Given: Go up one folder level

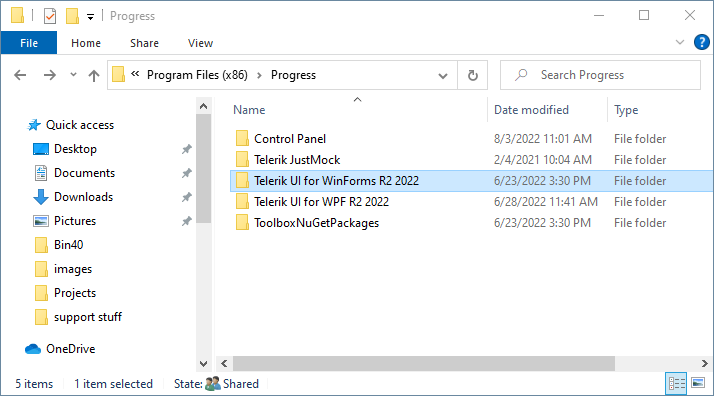Looking at the screenshot, I should (94, 75).
